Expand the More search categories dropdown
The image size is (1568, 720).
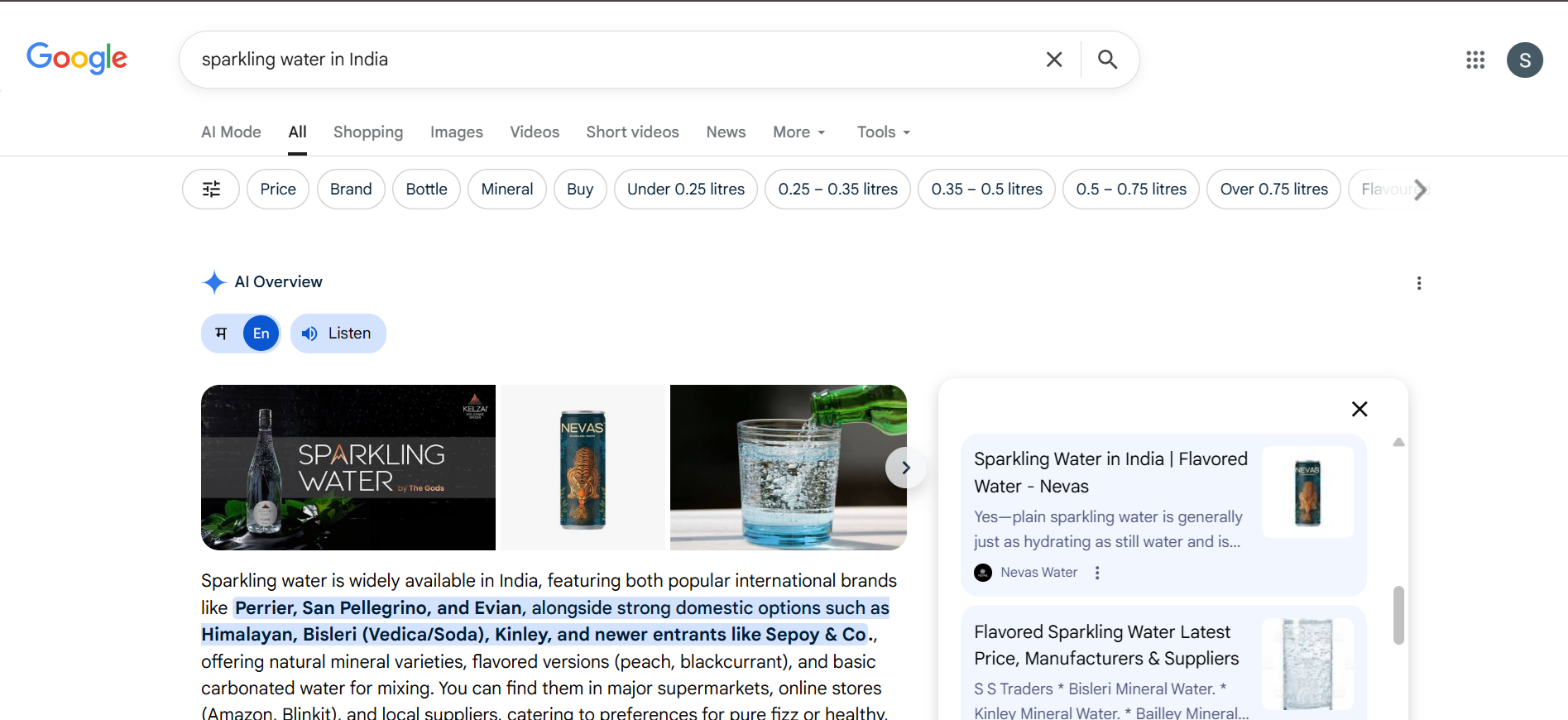[798, 132]
